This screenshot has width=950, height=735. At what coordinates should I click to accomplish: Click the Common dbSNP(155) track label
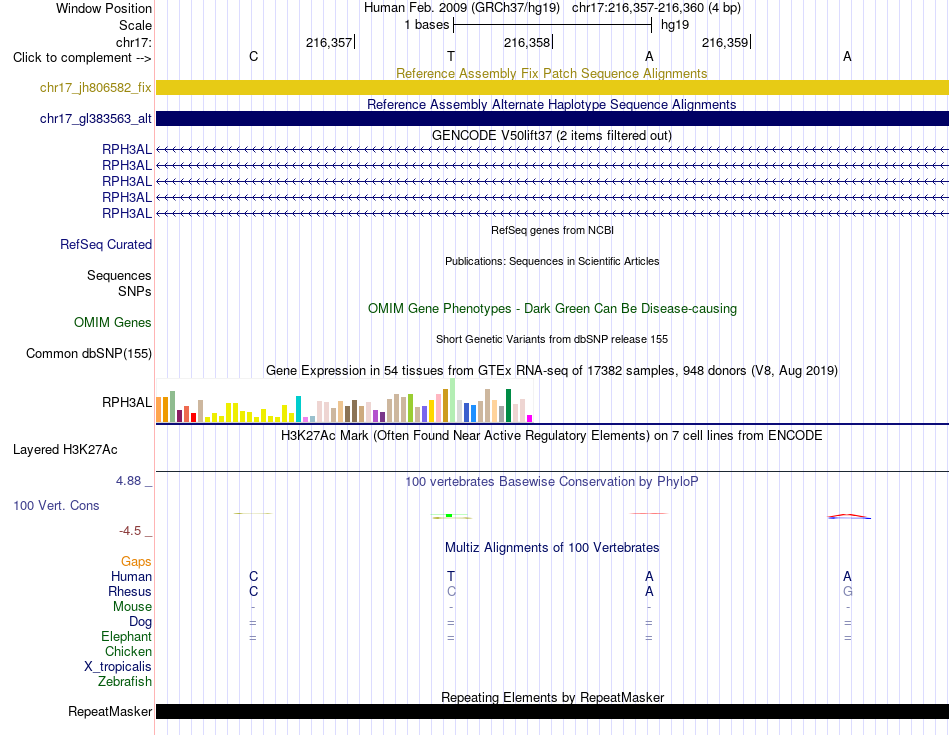click(88, 353)
